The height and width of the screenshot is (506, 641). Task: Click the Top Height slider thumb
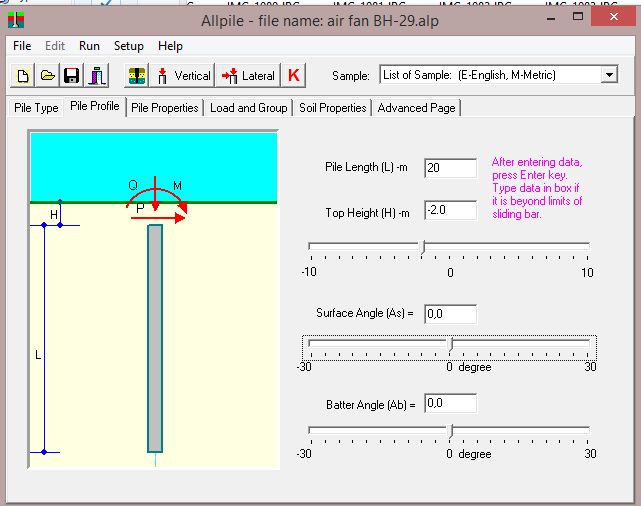[x=422, y=247]
